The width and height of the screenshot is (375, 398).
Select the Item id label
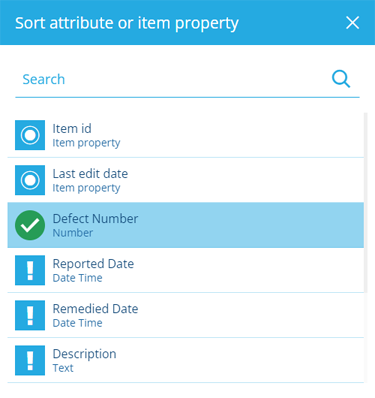(72, 129)
